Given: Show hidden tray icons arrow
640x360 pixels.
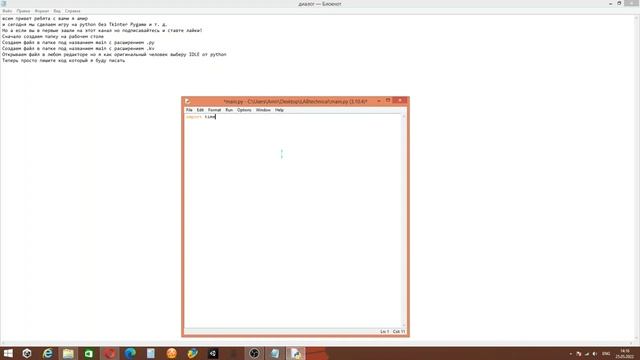Looking at the screenshot, I should 571,354.
